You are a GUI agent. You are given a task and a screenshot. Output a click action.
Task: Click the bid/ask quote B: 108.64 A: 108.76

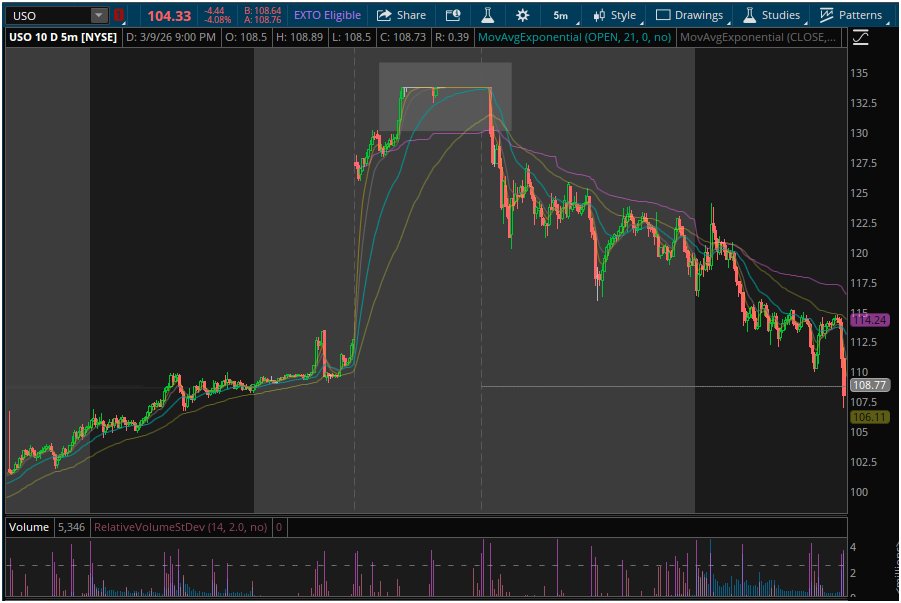click(263, 16)
